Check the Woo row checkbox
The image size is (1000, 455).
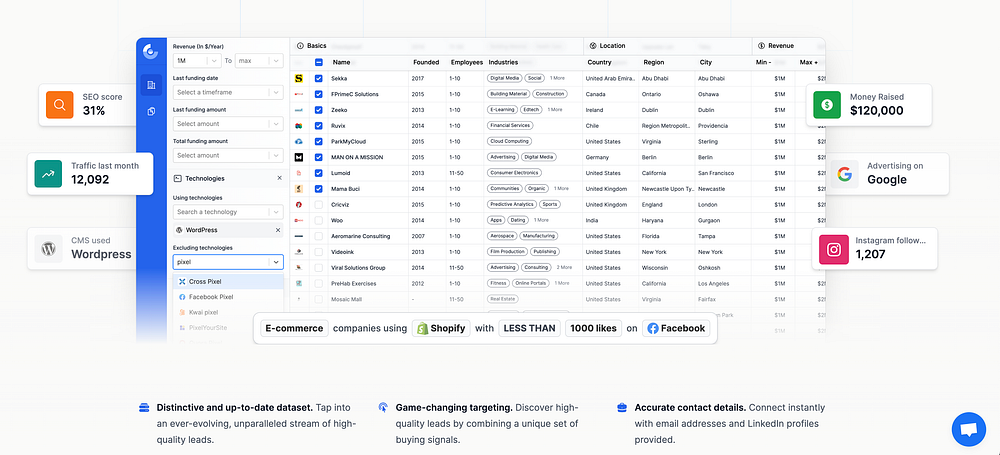point(319,220)
